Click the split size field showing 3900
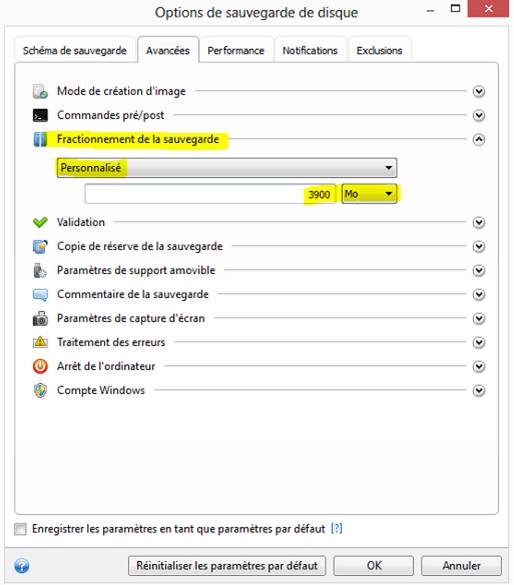 (210, 194)
